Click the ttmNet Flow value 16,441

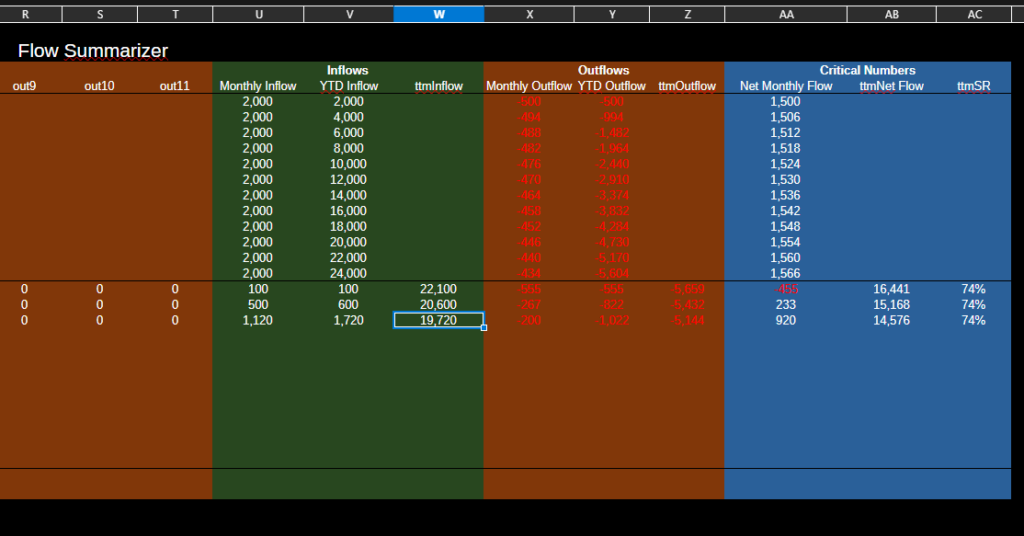(891, 289)
